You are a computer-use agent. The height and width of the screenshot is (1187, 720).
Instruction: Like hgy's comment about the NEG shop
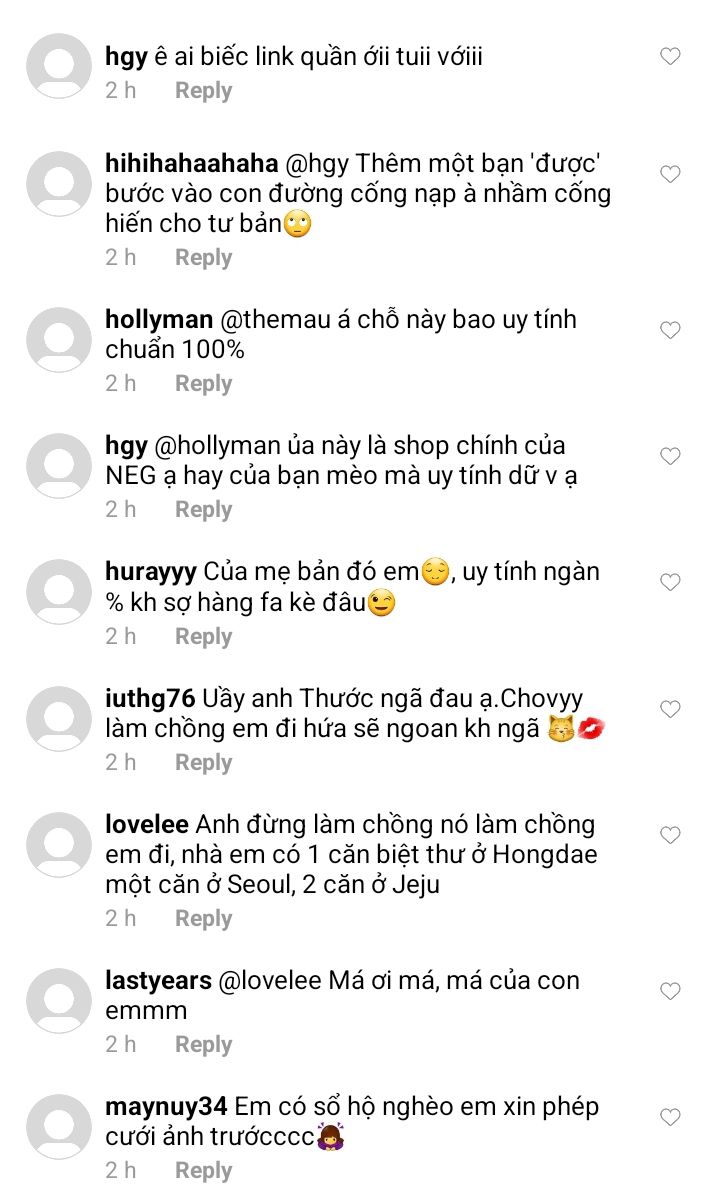click(670, 456)
